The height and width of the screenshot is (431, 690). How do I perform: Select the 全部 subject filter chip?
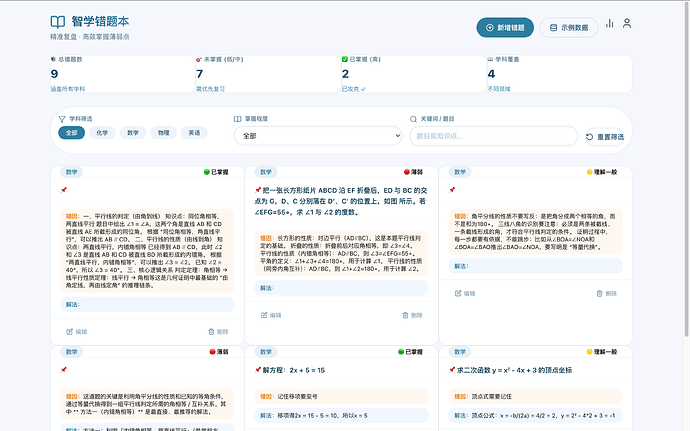[72, 132]
